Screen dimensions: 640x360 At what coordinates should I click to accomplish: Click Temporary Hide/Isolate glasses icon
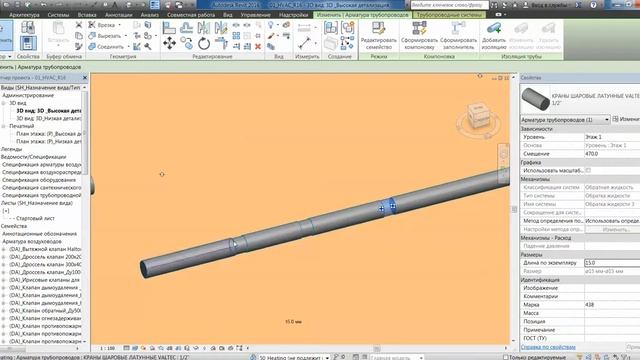(196, 348)
